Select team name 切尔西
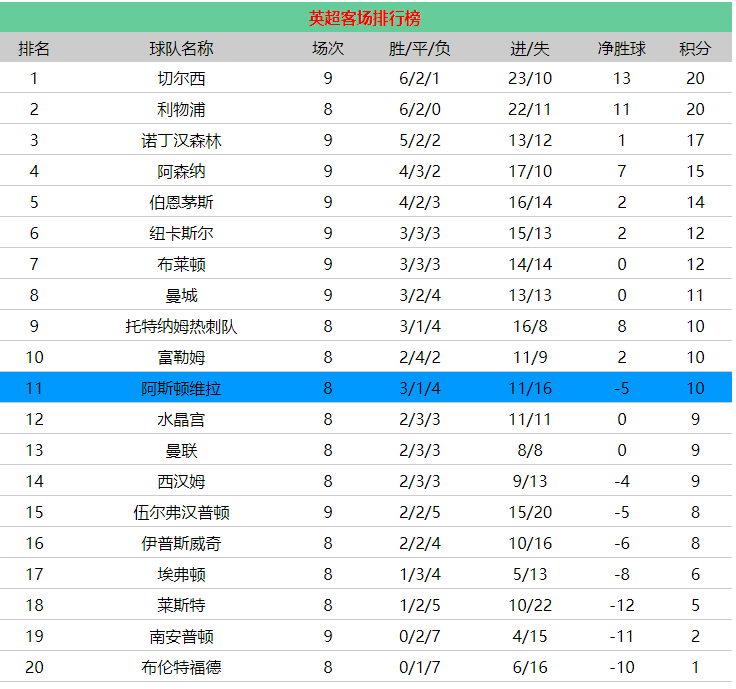The image size is (736, 689). 181,78
